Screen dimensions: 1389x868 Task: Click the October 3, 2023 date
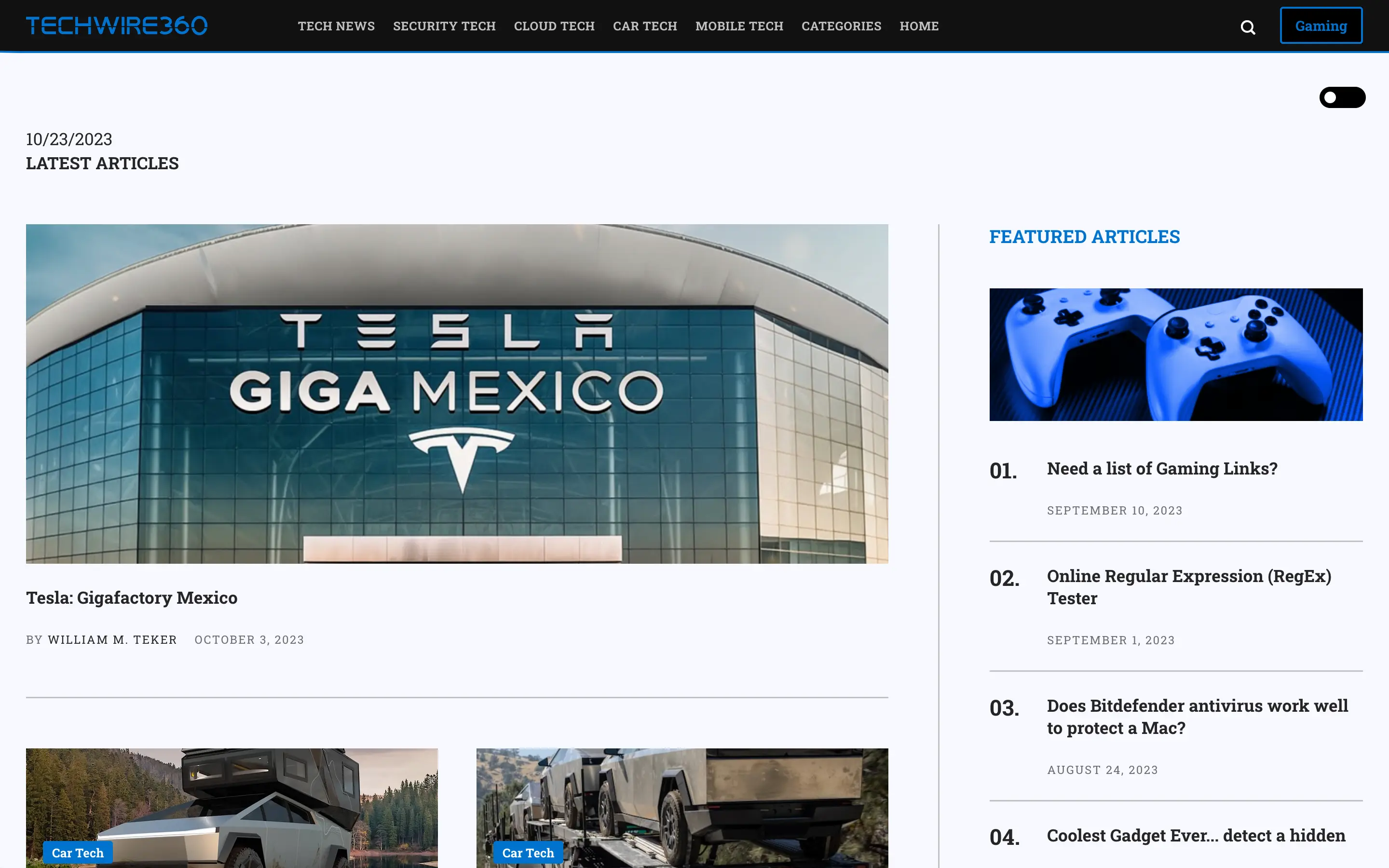click(x=249, y=639)
